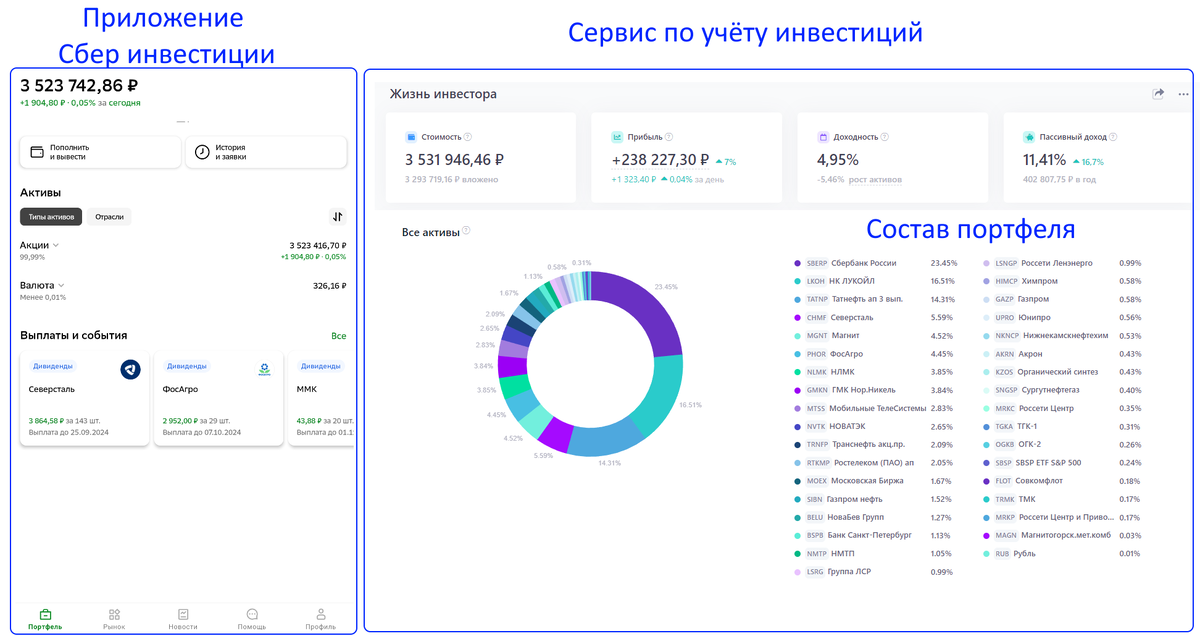Select Мобильные ТелеСистемы legend row

point(874,408)
